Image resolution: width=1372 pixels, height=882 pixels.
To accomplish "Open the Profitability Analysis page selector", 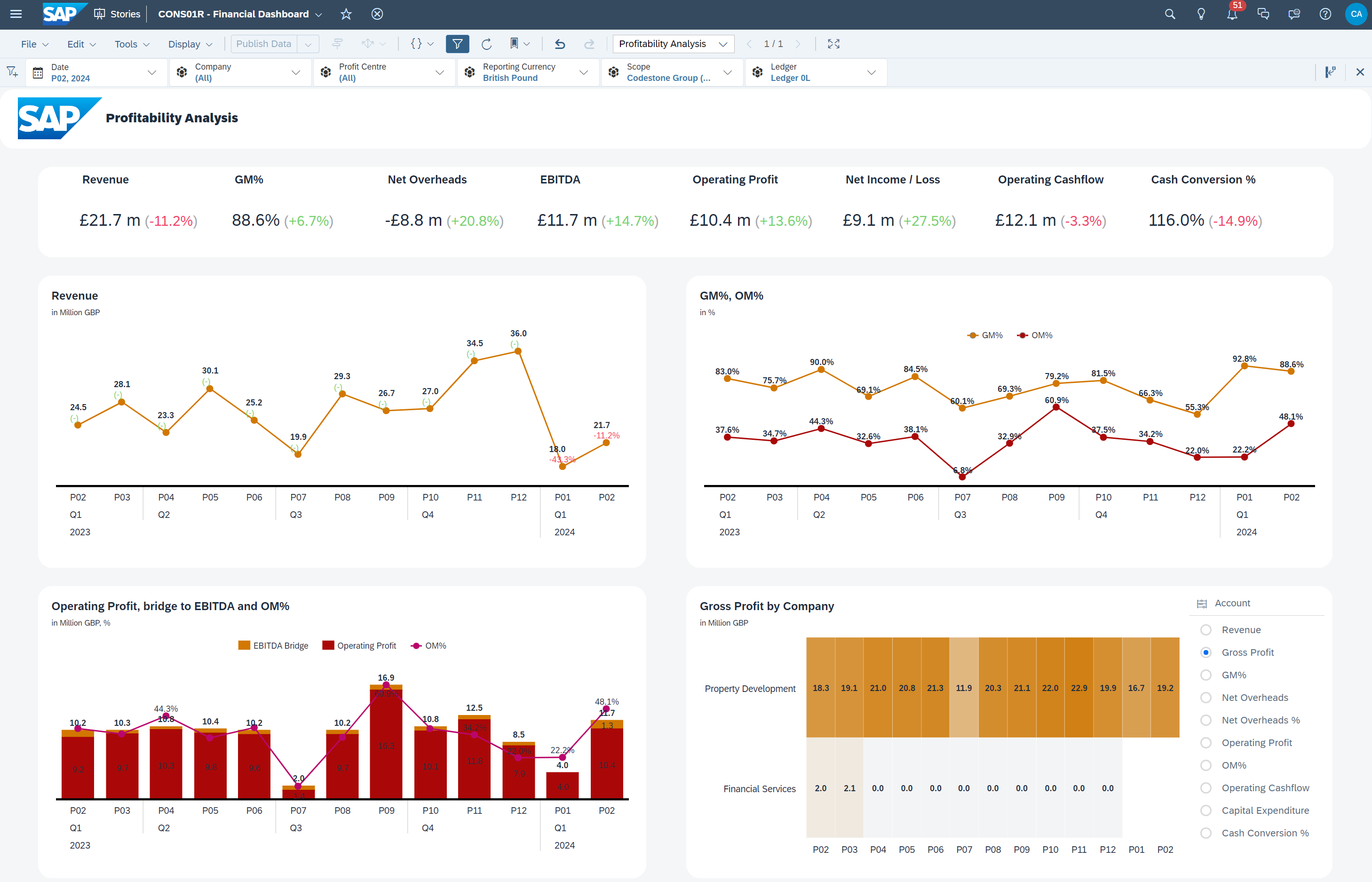I will coord(674,44).
